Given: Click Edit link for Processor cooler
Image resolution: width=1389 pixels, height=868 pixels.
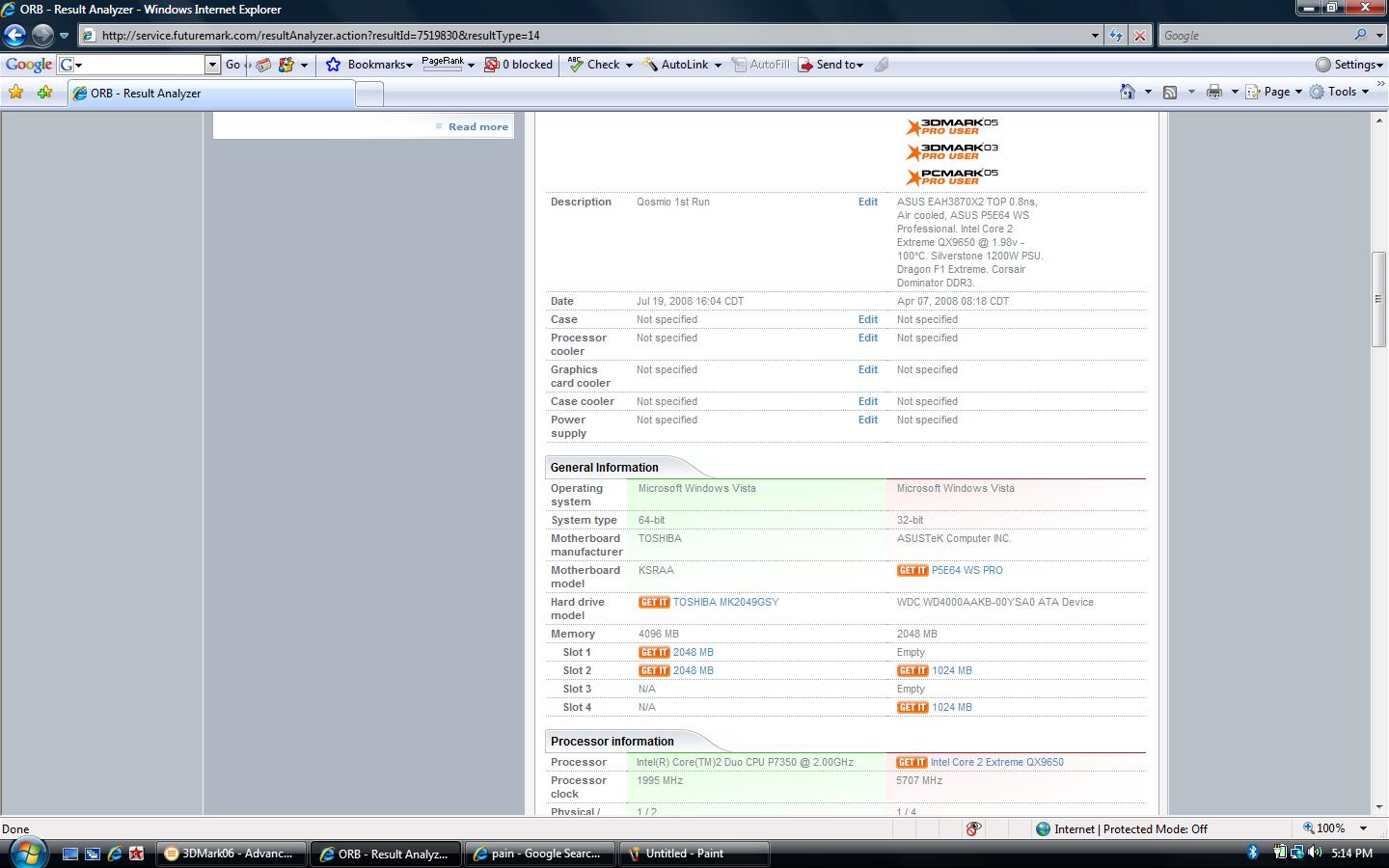Looking at the screenshot, I should coord(868,338).
